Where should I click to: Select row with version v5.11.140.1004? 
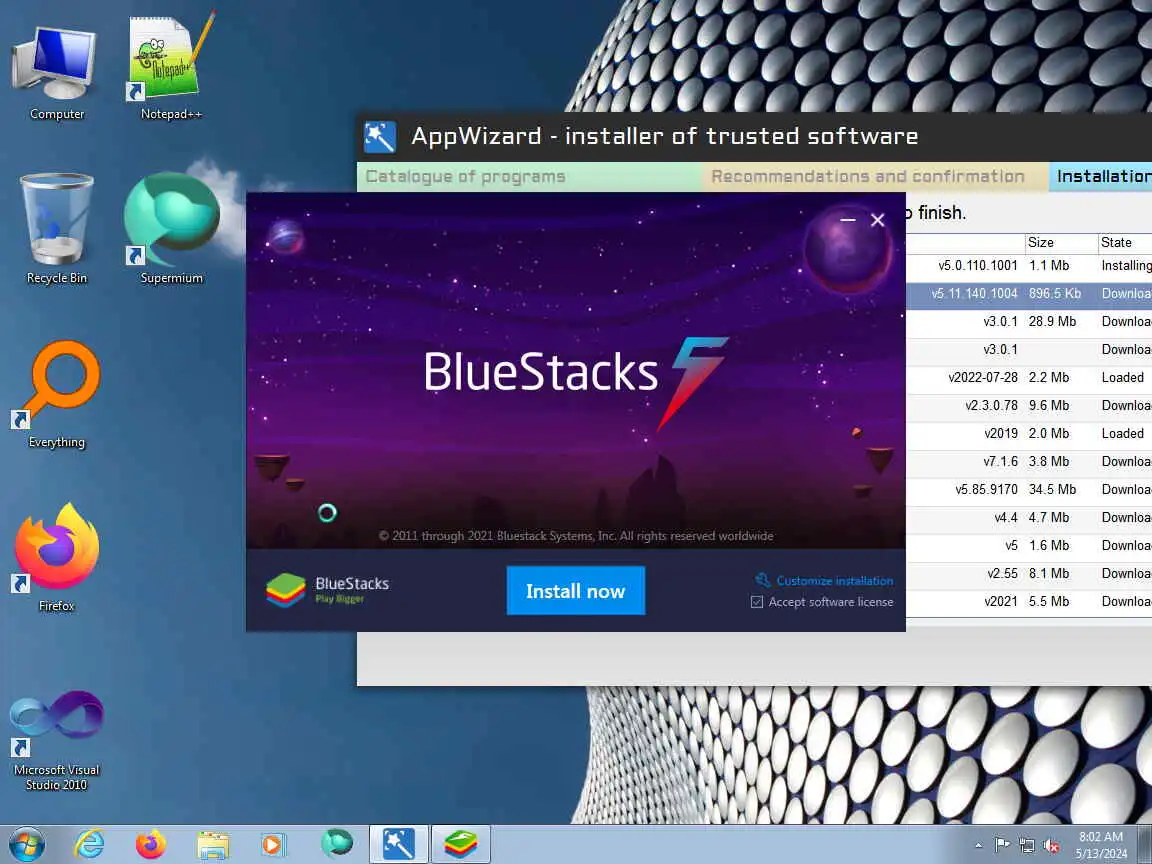pyautogui.click(x=1029, y=294)
